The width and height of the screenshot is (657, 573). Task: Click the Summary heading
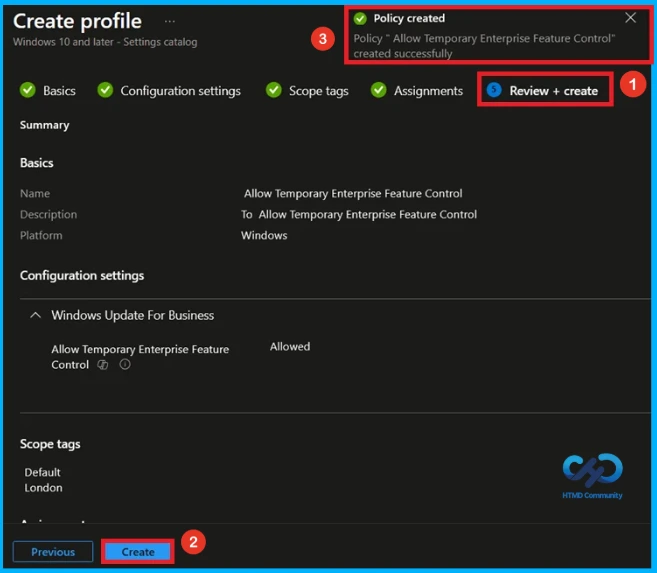tap(44, 125)
